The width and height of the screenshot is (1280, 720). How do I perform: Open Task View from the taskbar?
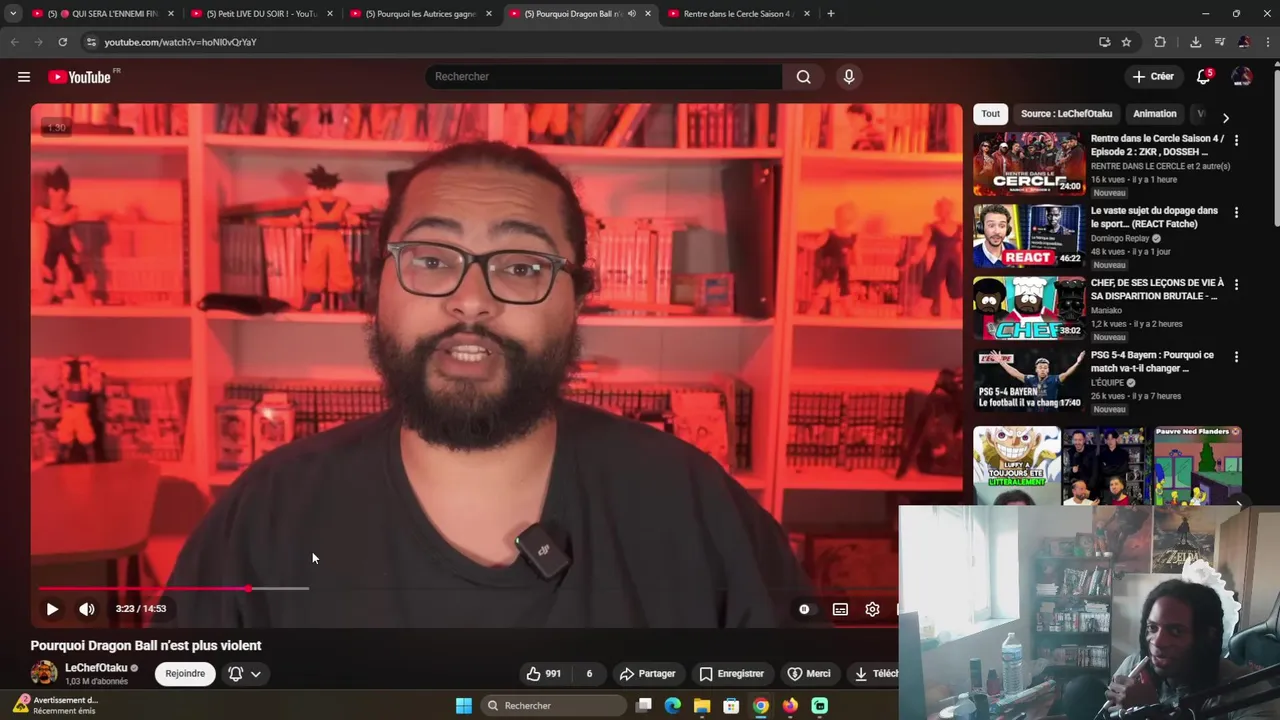click(644, 706)
